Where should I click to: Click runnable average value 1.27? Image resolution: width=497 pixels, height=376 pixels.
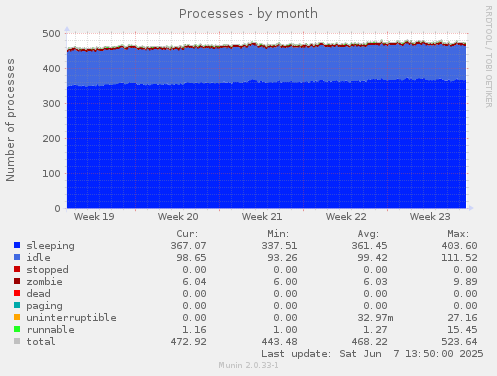(375, 330)
